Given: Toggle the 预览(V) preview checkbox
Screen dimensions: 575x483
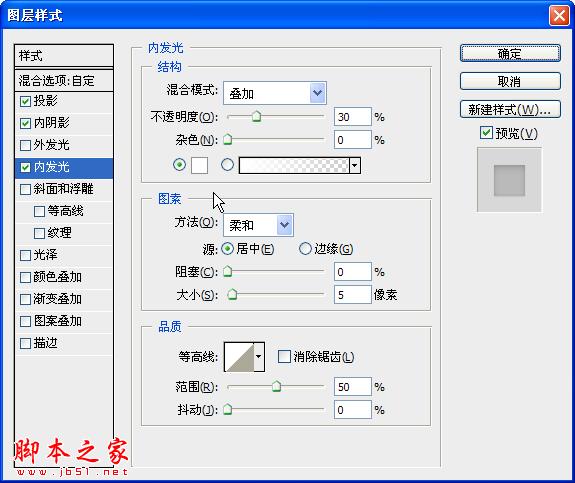Looking at the screenshot, I should pos(486,132).
